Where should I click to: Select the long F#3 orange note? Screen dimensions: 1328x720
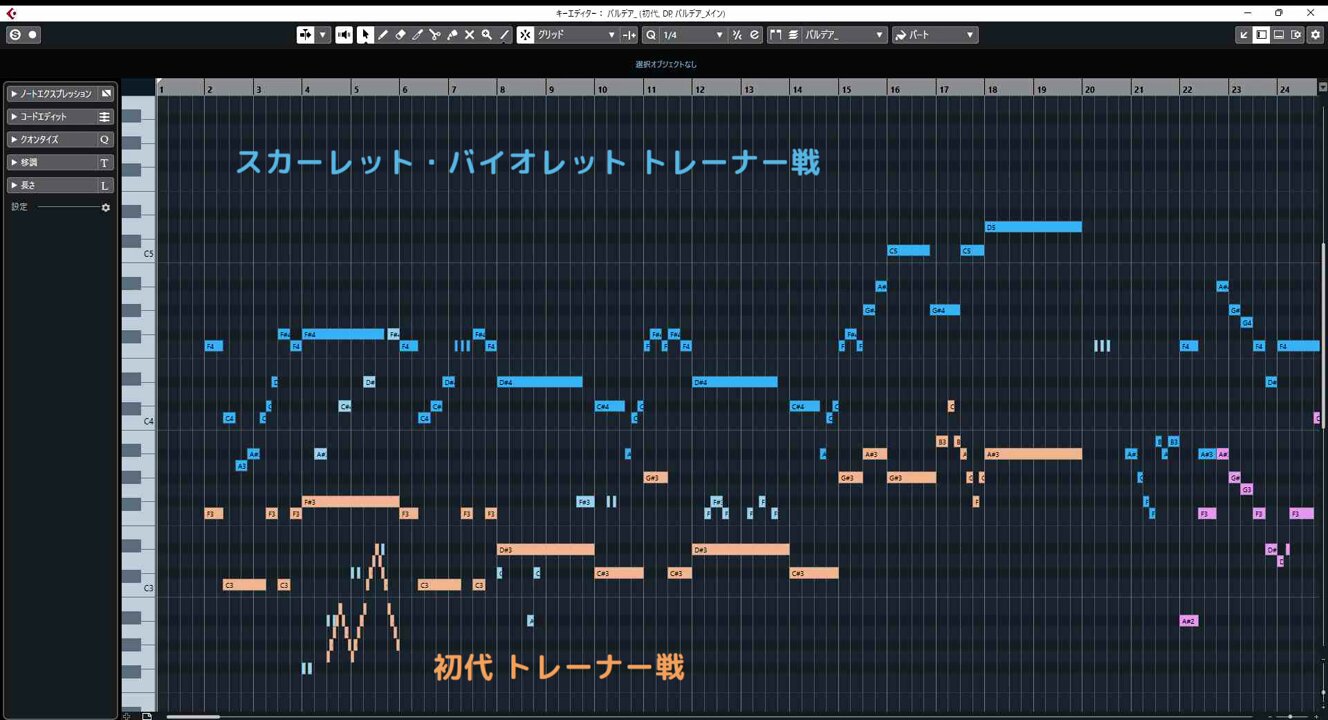coord(351,501)
